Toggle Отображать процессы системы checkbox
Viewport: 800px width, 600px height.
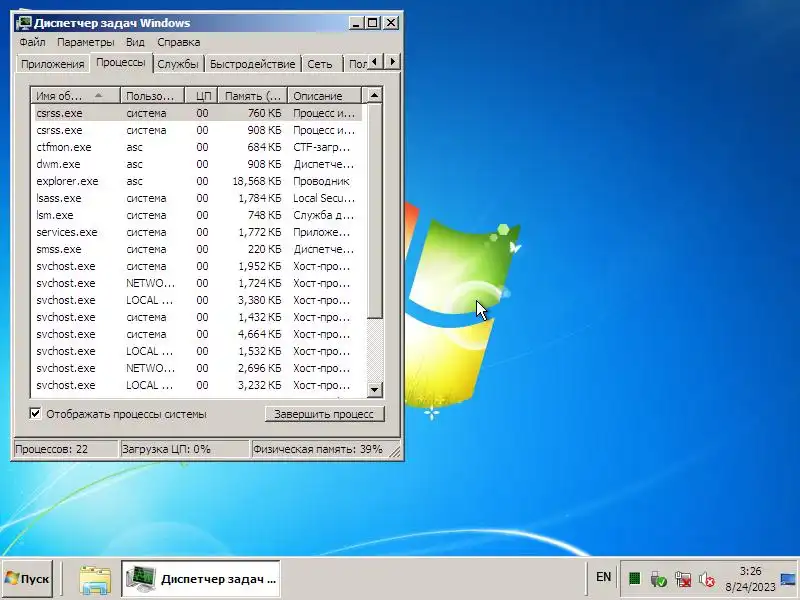[x=35, y=413]
